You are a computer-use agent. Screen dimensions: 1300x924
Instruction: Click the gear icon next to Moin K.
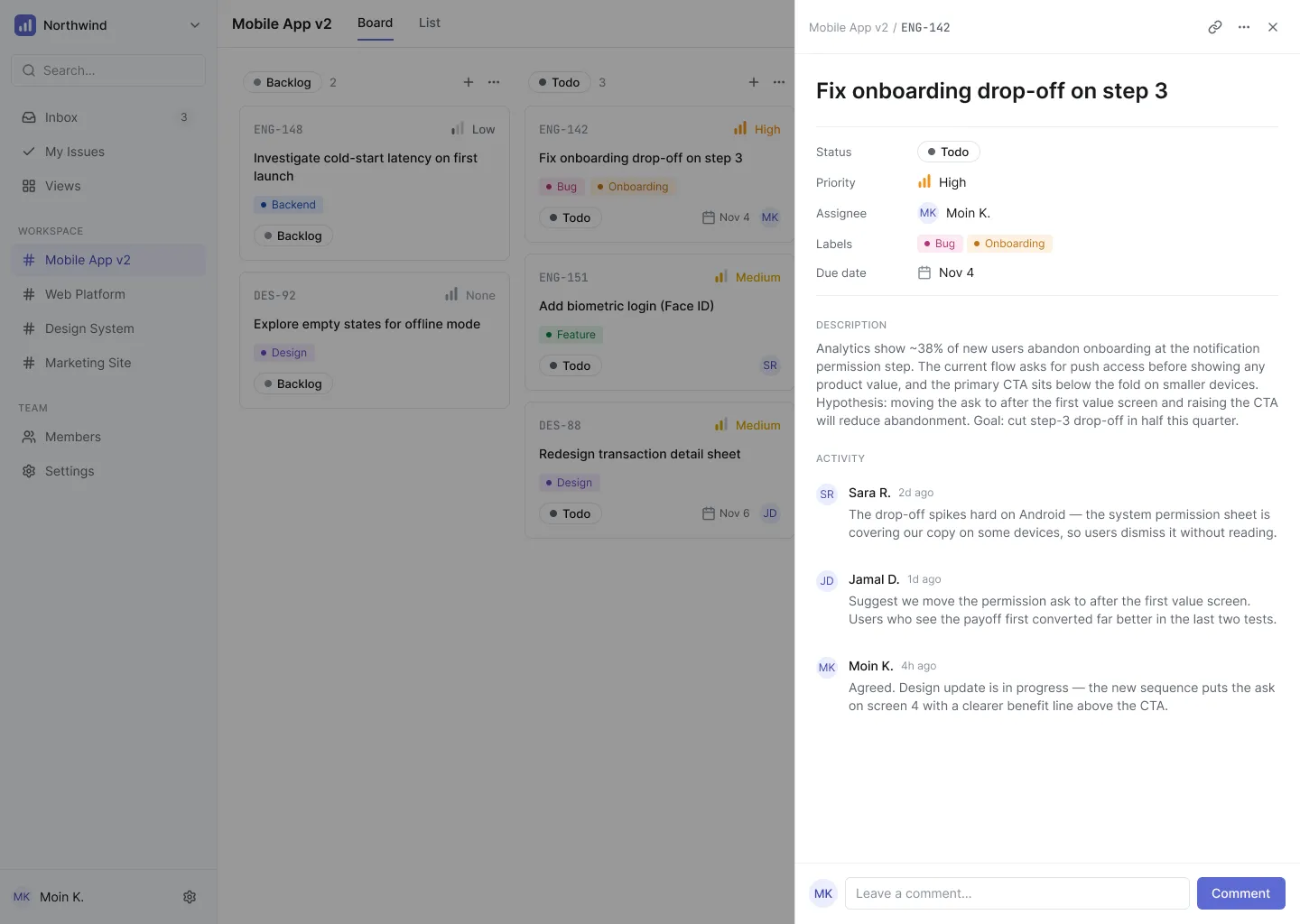(190, 897)
